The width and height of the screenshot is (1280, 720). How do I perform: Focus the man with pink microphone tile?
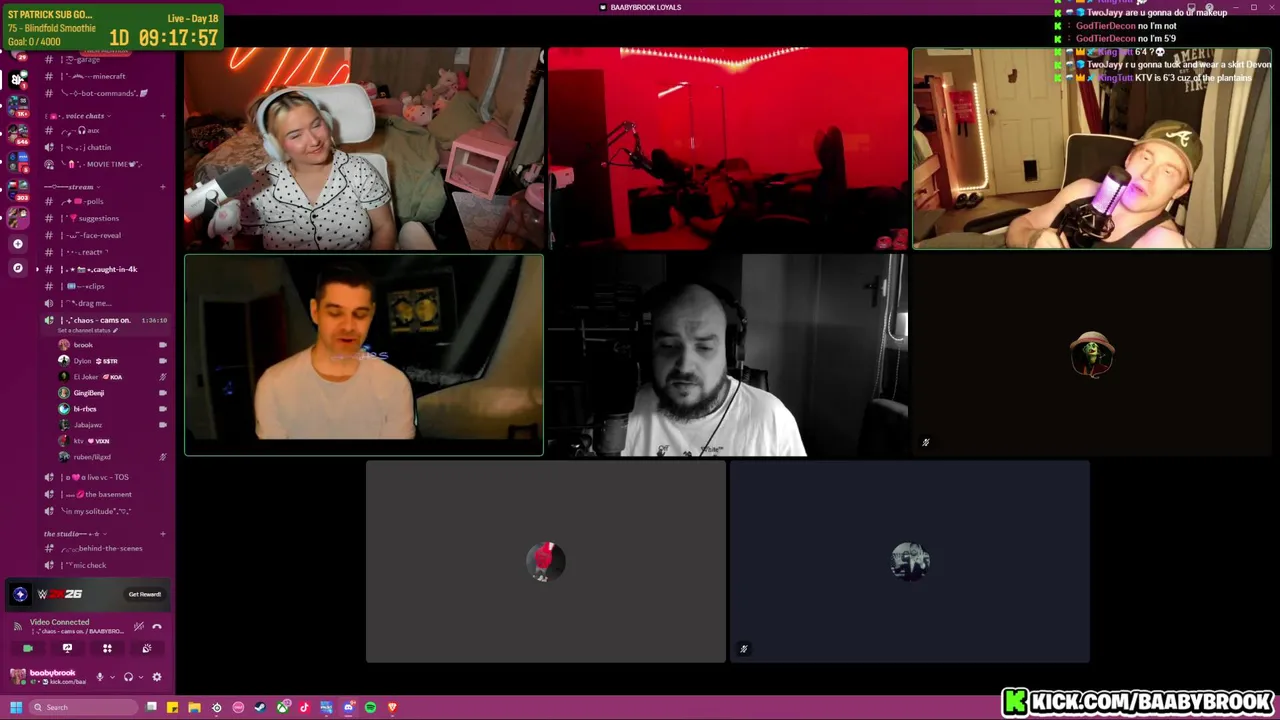(1092, 148)
